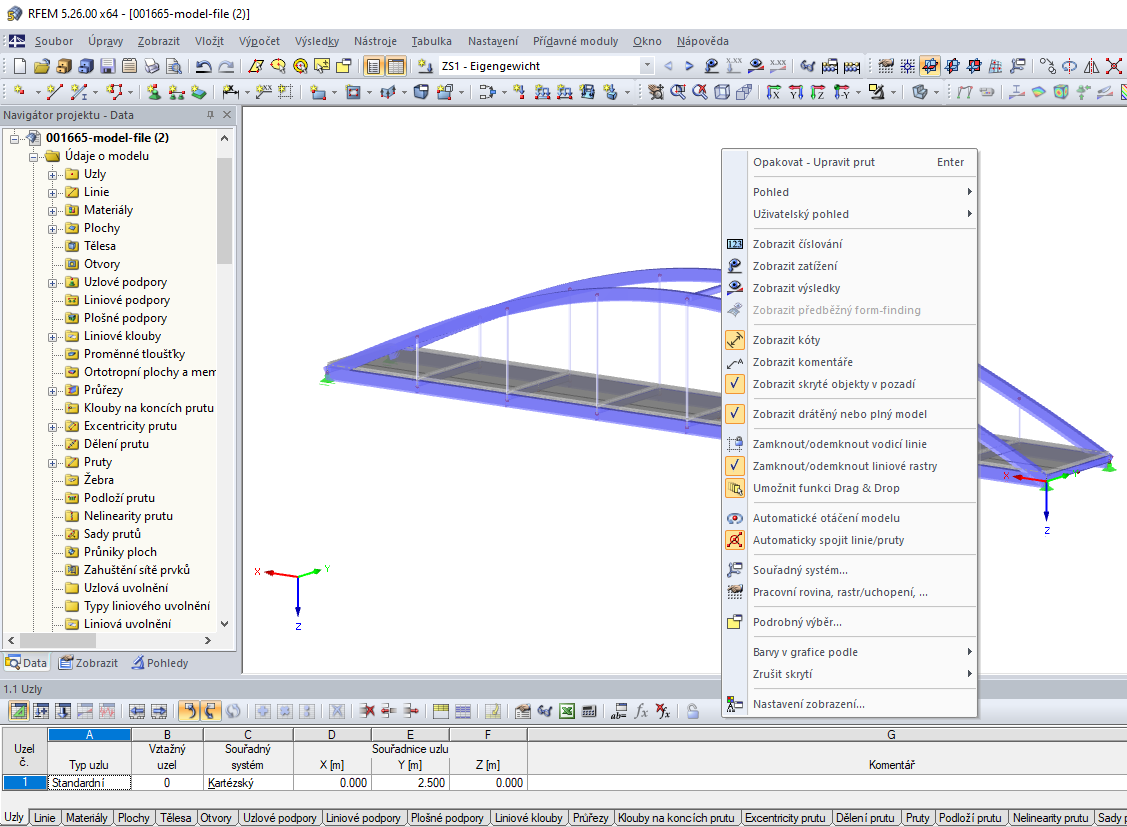
Task: Open the Přídavné moduly menu
Action: 575,42
